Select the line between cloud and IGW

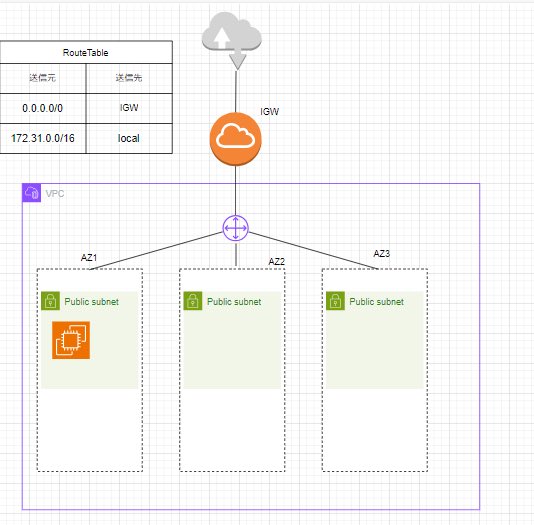(x=236, y=91)
